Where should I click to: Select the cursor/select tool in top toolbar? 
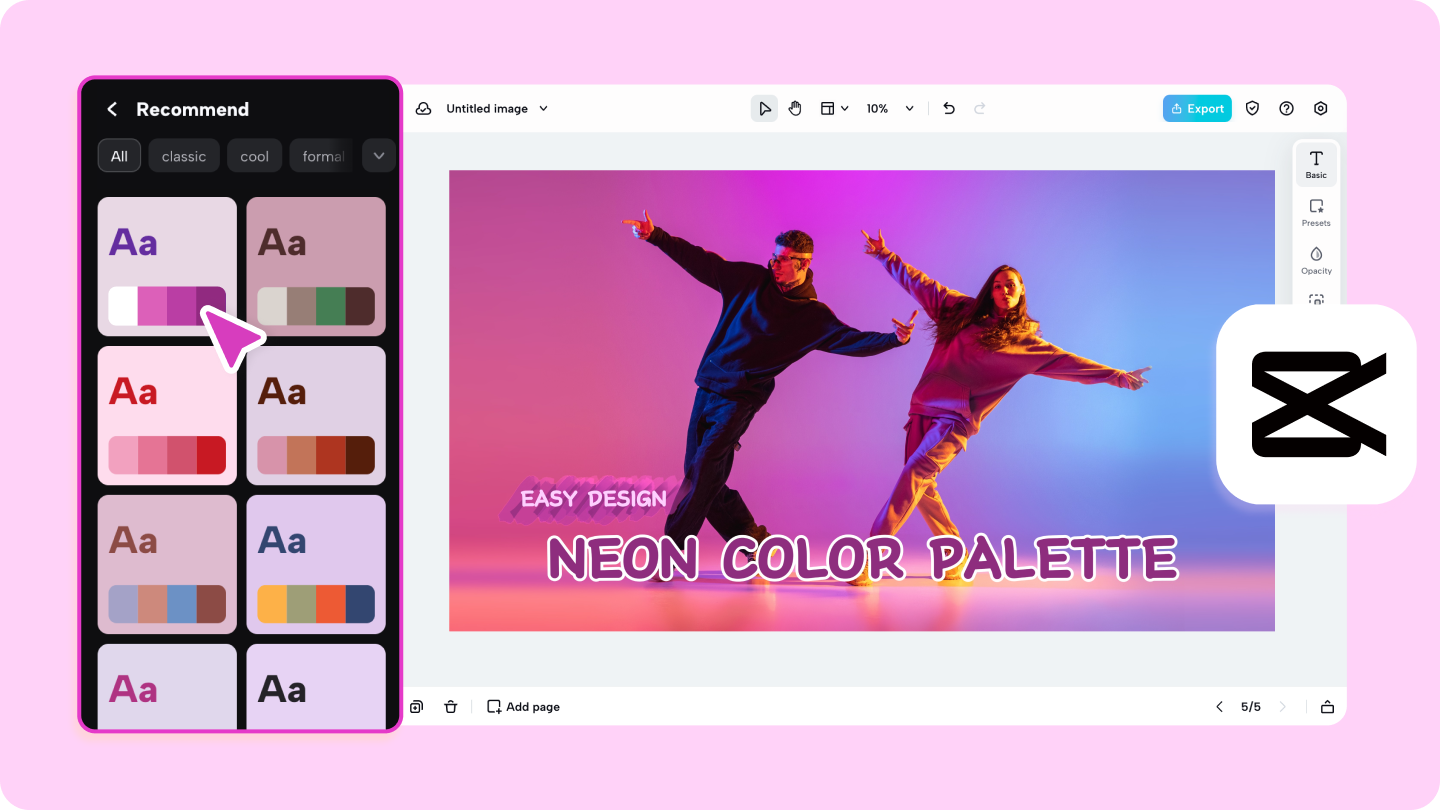[764, 108]
